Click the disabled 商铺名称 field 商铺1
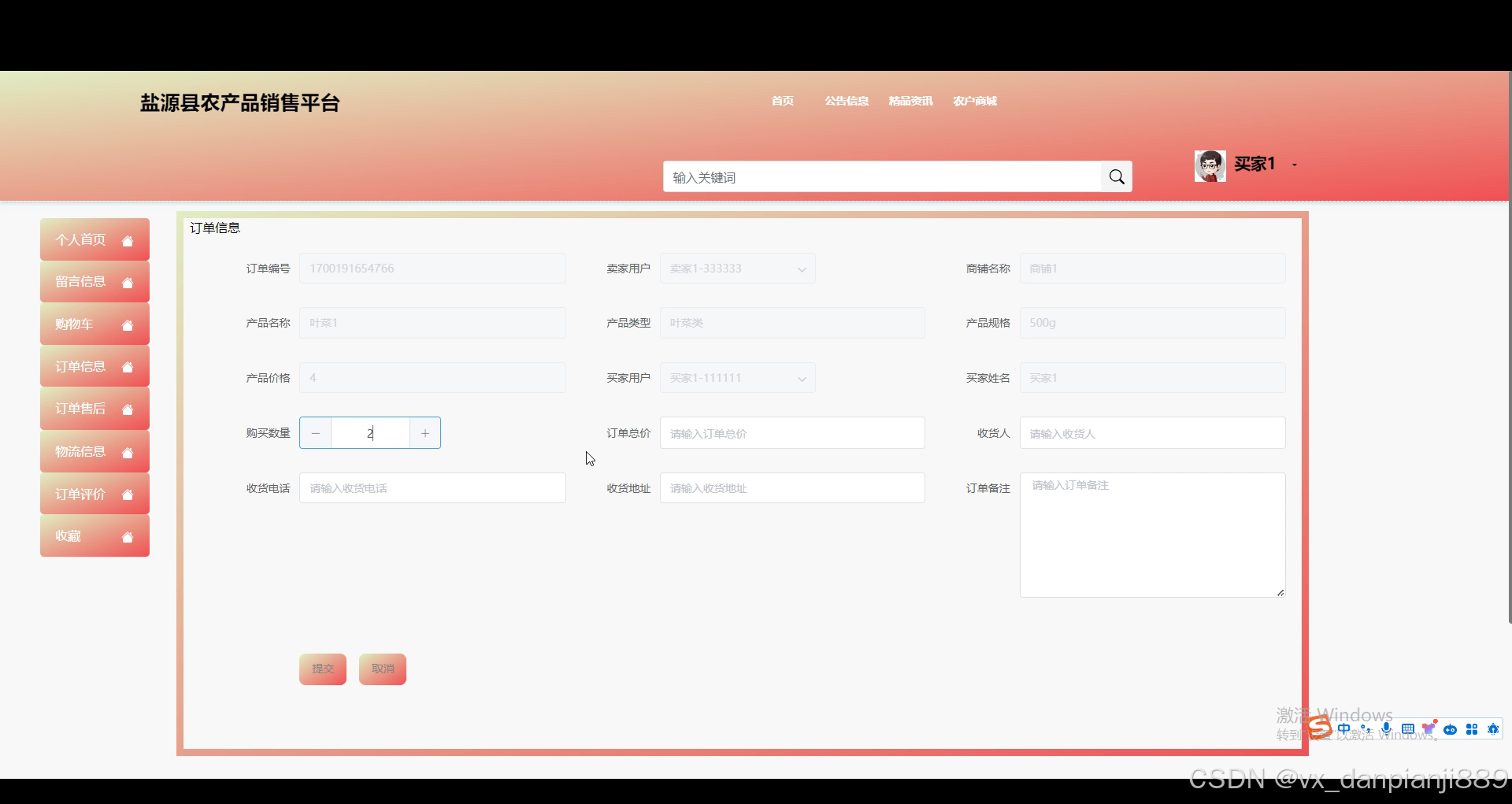The image size is (1512, 804). pyautogui.click(x=1153, y=269)
